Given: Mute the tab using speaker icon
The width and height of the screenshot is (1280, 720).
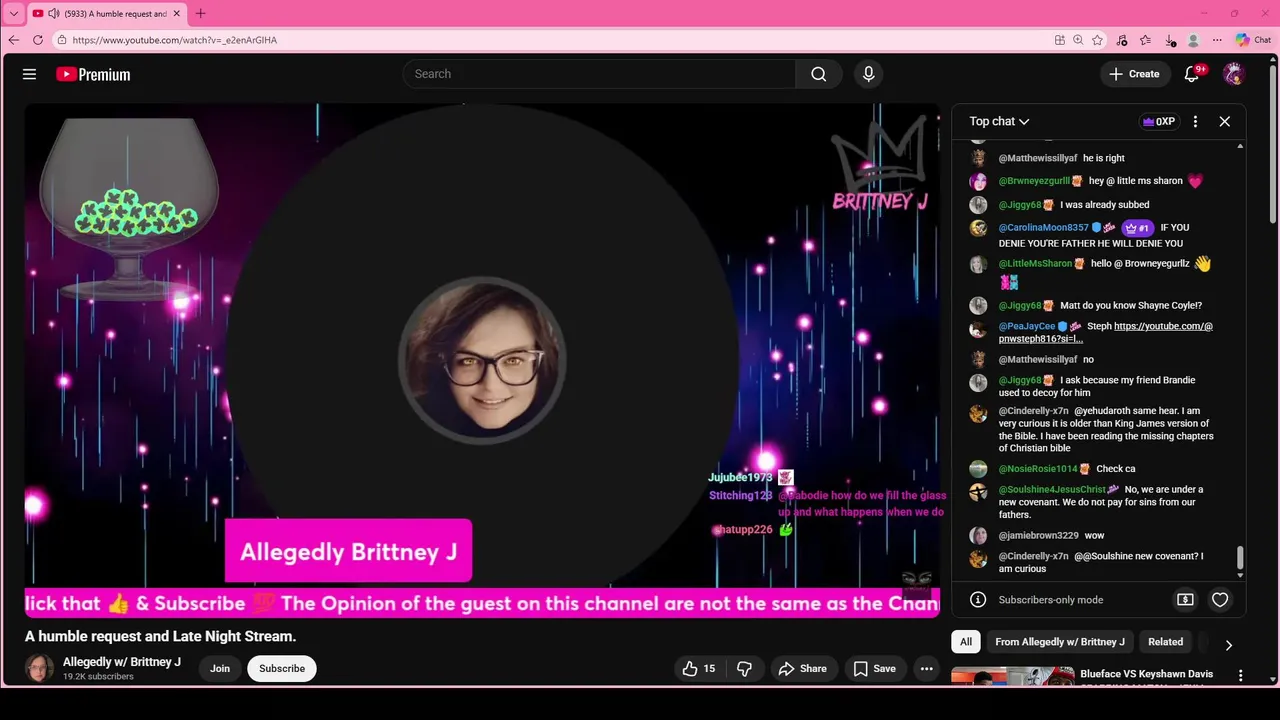Looking at the screenshot, I should pos(54,14).
